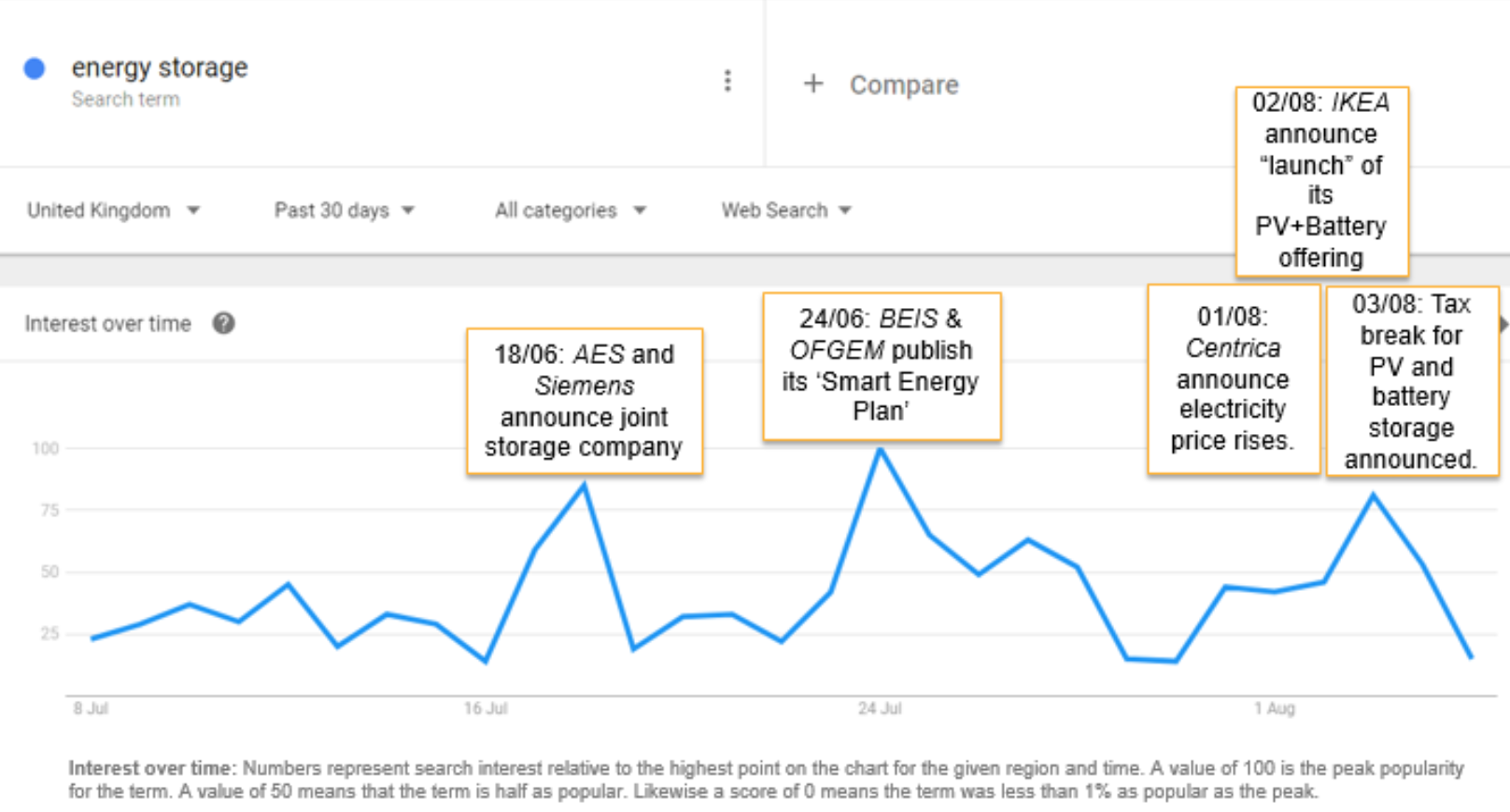
Task: Click the 01/08 Centrica annotation box
Action: 1233,379
